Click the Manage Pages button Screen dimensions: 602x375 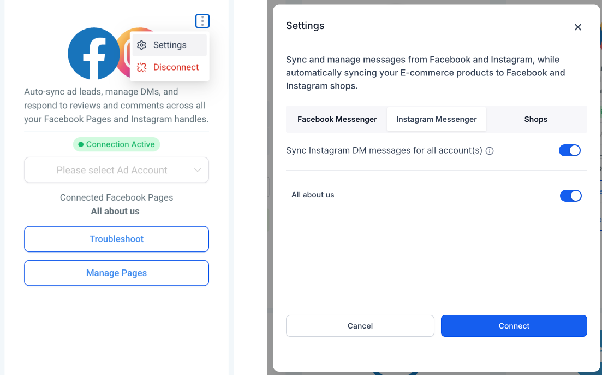click(x=116, y=273)
